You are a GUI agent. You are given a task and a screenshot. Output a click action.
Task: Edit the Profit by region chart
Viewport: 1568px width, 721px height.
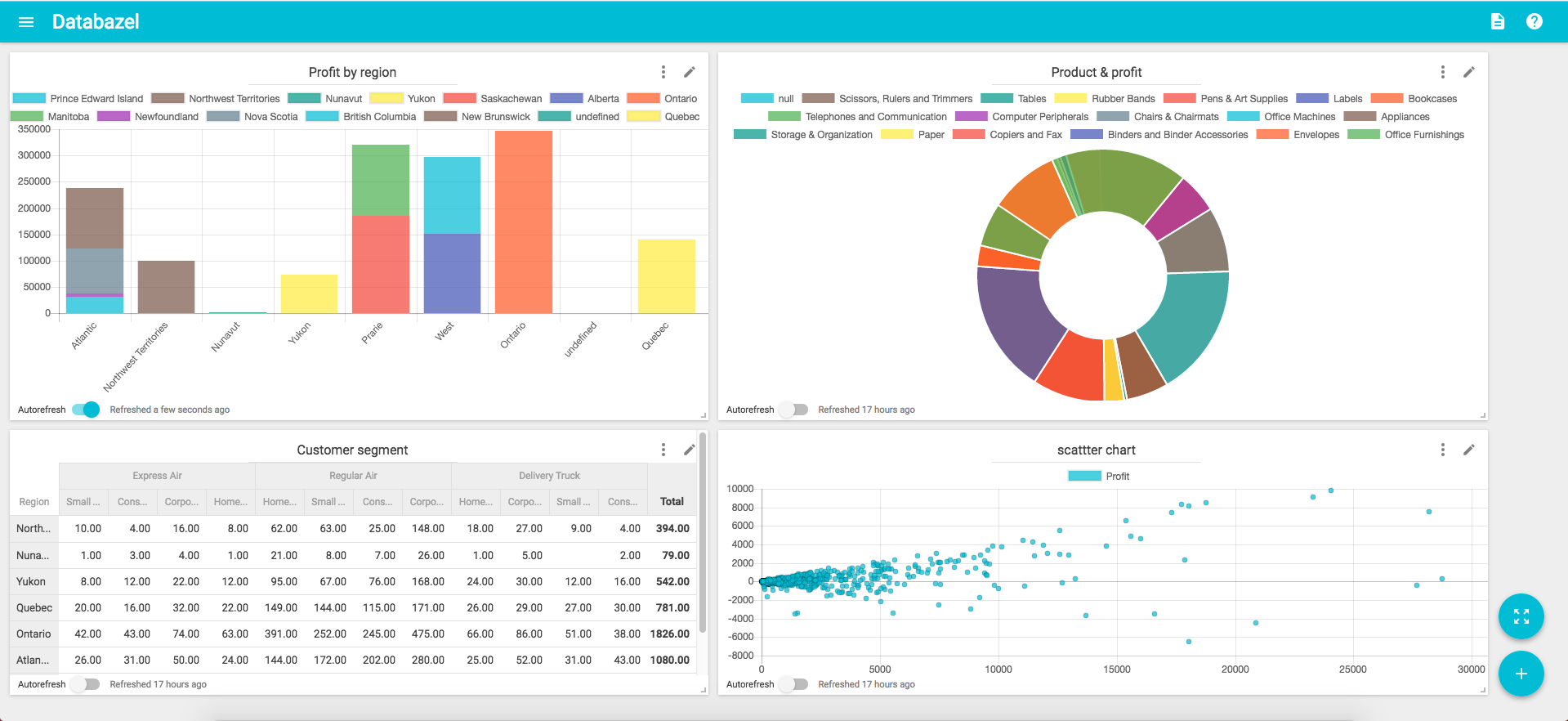point(689,72)
